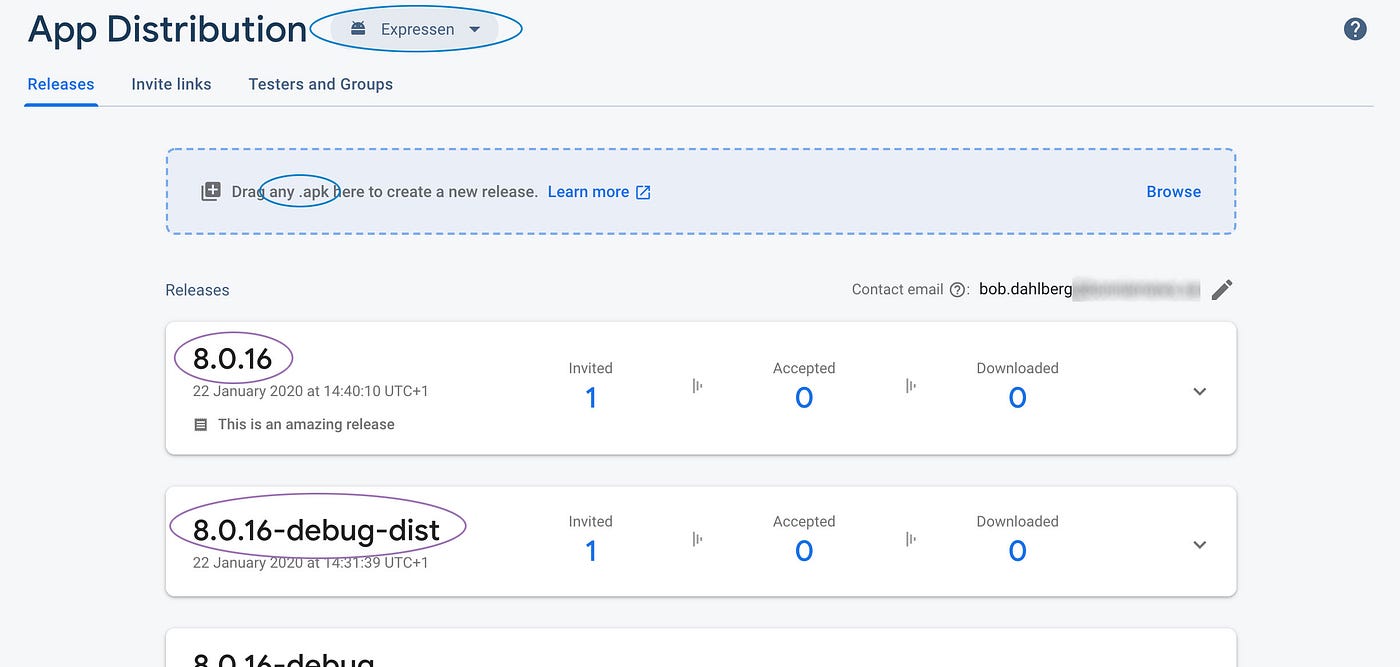Viewport: 1400px width, 667px height.
Task: Click funnel icon between Accepted and Downloaded for 8.0.16-debug-dist
Action: point(911,539)
